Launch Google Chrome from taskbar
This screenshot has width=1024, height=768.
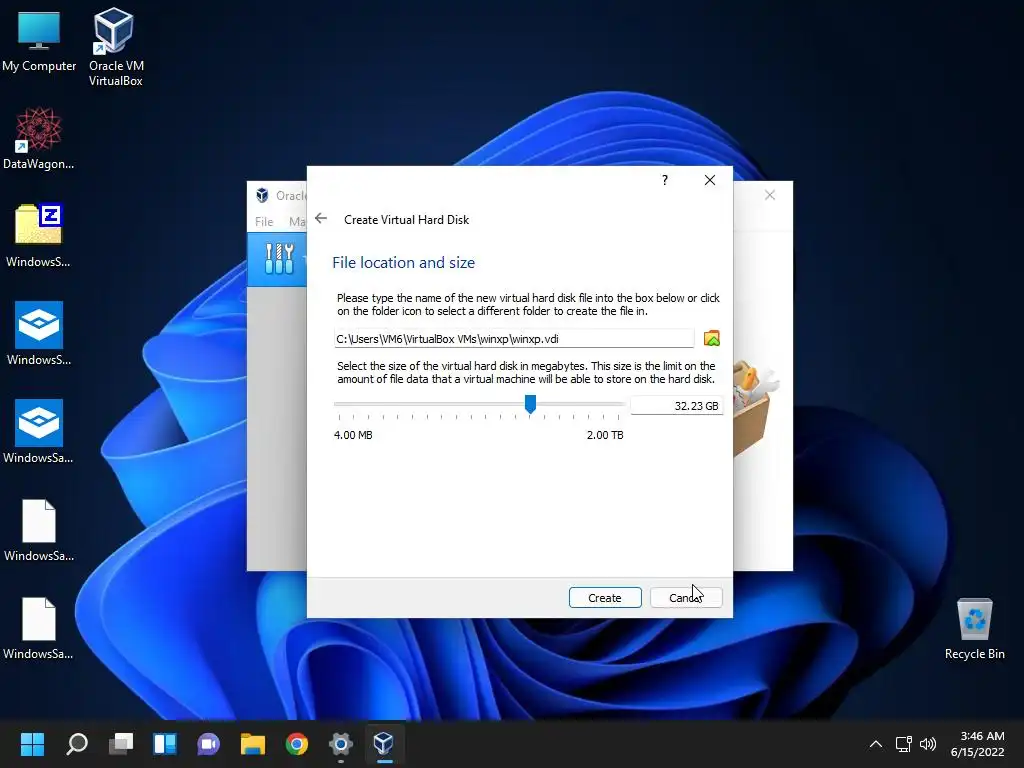[296, 744]
